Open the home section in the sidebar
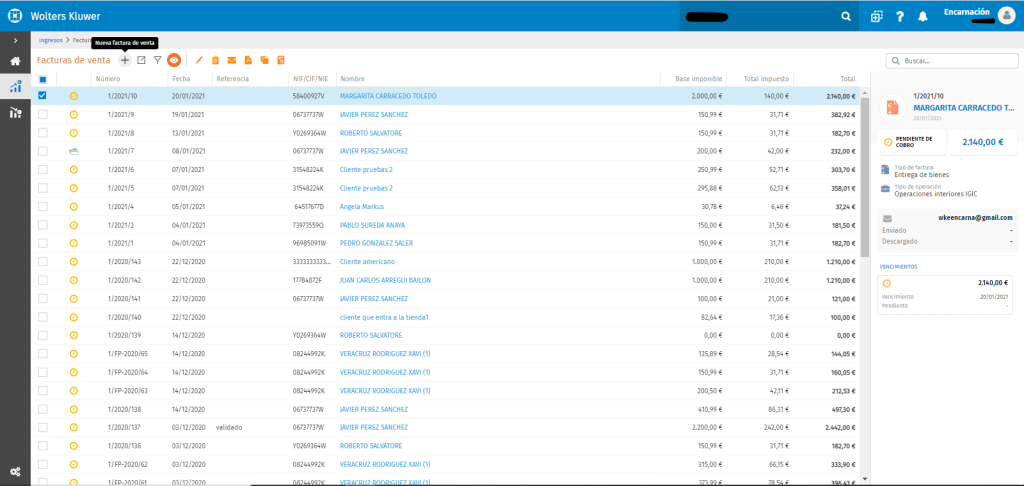1024x486 pixels. point(15,61)
